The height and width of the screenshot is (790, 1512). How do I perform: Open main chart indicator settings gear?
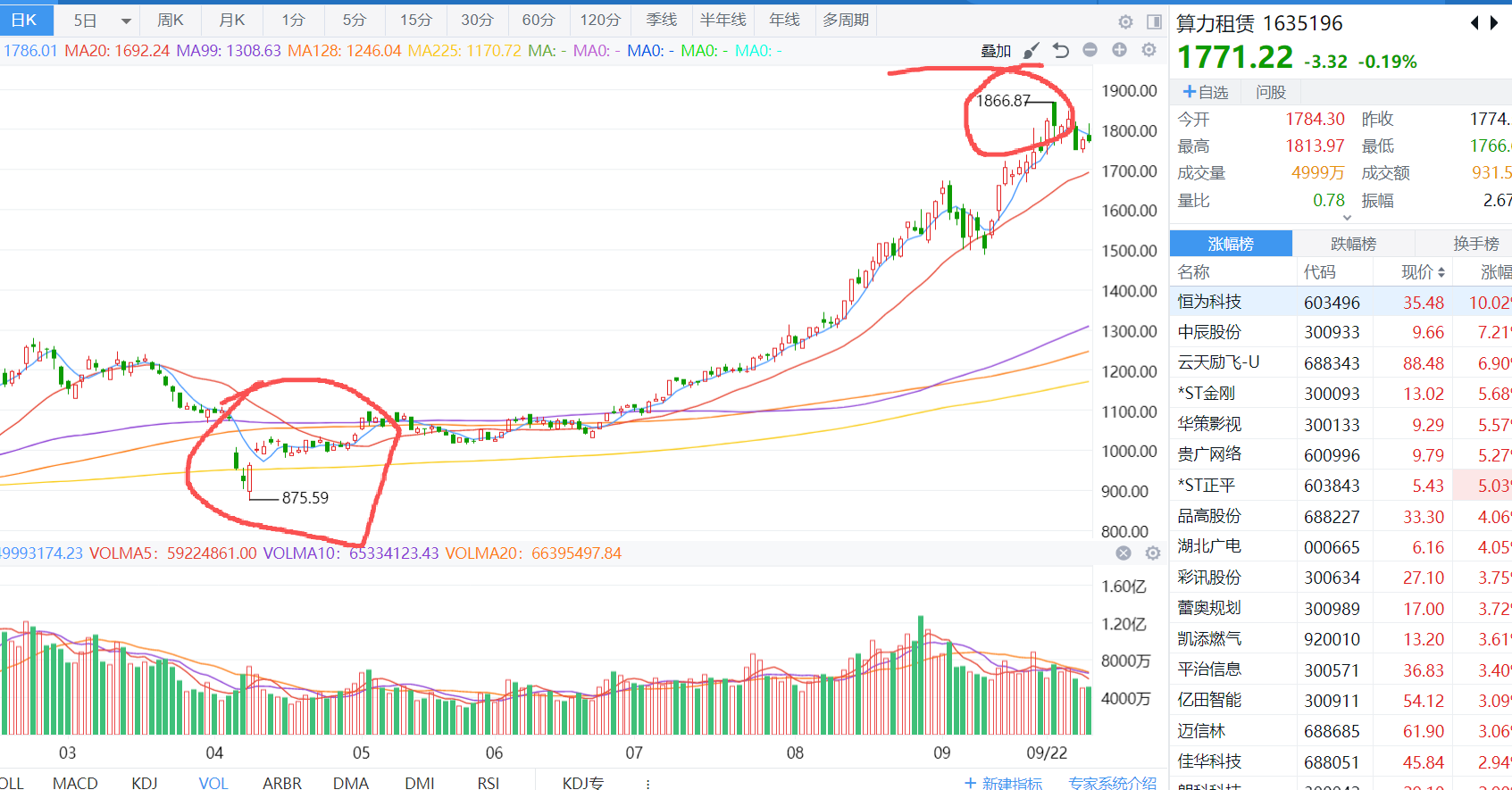point(1149,50)
